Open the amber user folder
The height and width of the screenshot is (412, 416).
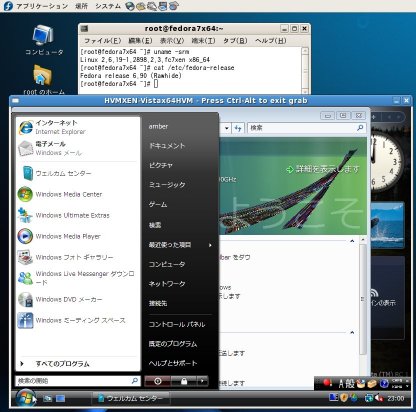(x=158, y=126)
